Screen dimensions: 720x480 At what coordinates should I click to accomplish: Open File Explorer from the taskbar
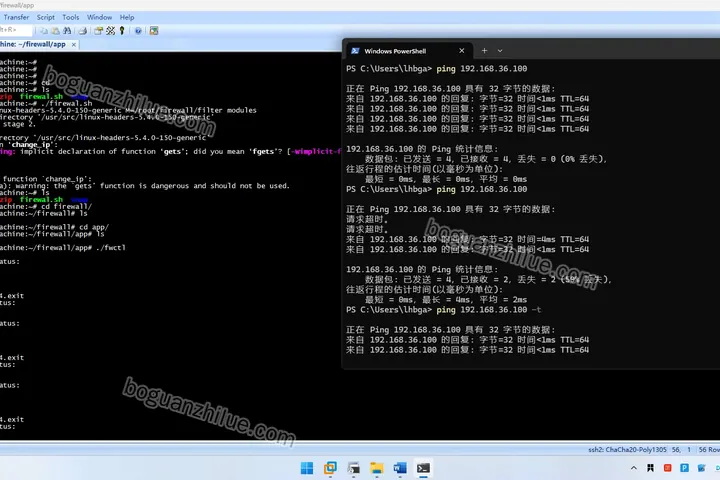377,468
